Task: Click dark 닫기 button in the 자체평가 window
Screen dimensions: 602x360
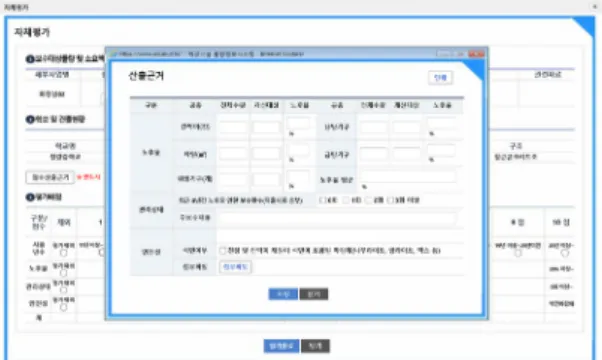Action: [315, 346]
